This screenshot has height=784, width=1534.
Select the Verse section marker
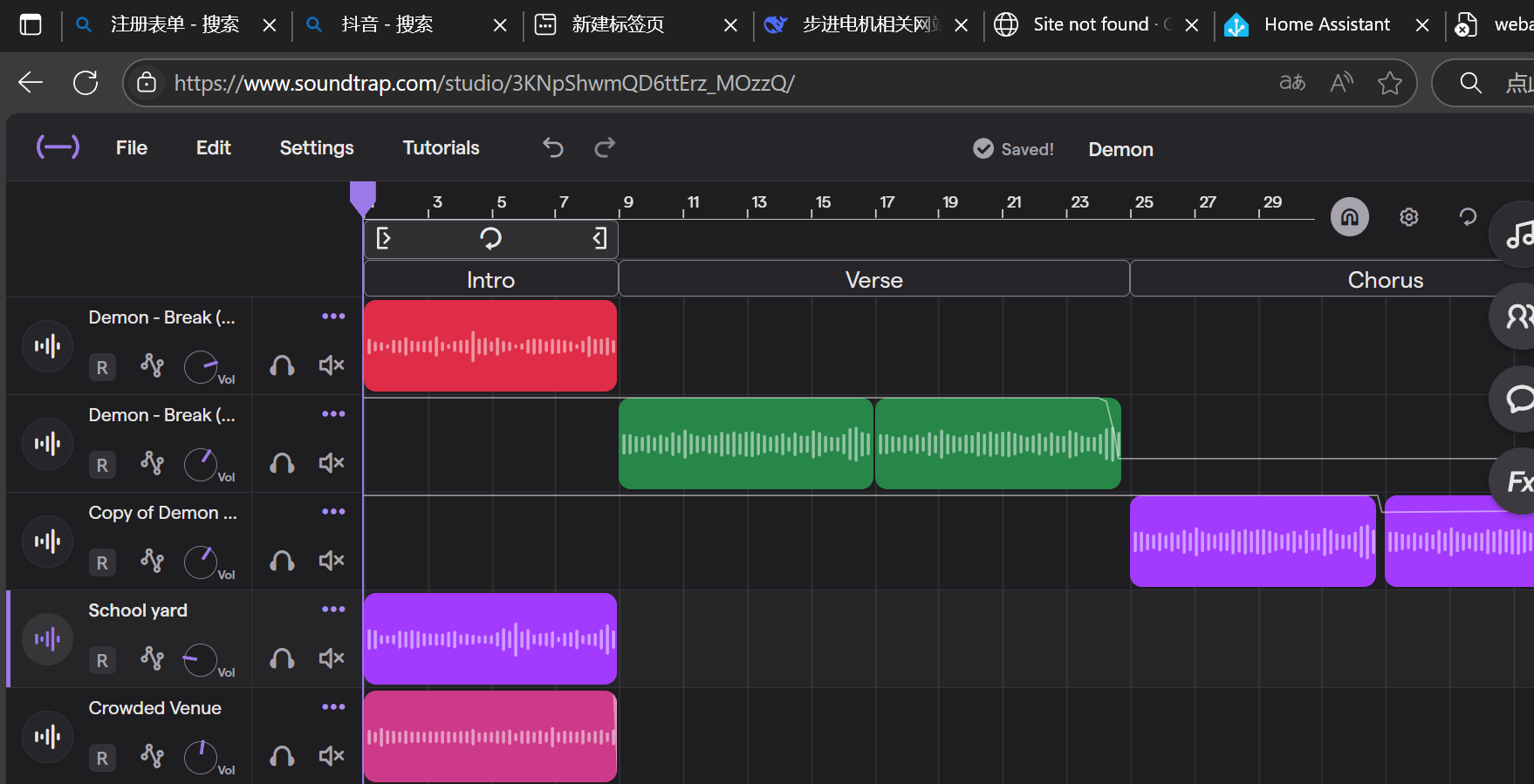coord(873,280)
